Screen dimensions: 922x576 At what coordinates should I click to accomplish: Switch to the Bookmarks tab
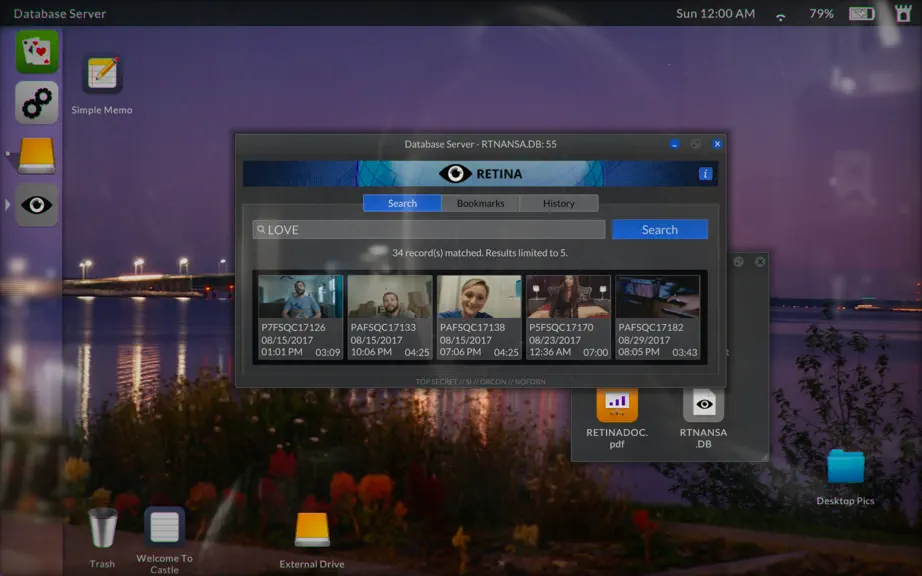click(x=480, y=203)
